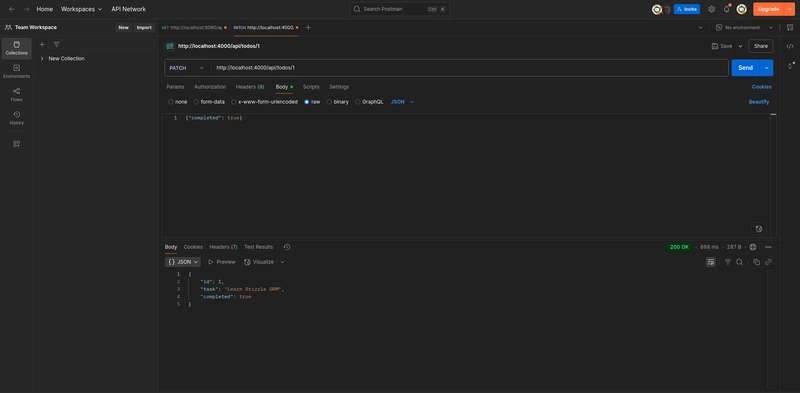Select the form-data radio option

click(196, 102)
